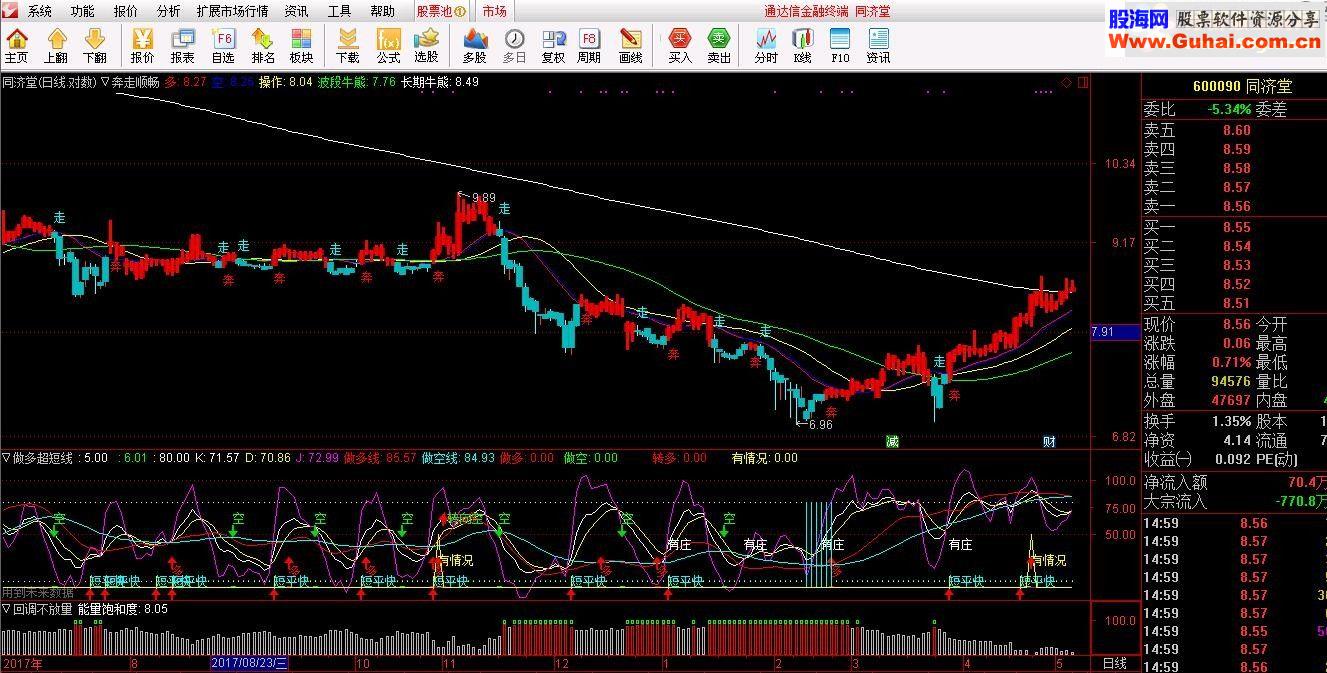Open the 主页 home toolbar icon
Viewport: 1327px width, 673px height.
(17, 46)
